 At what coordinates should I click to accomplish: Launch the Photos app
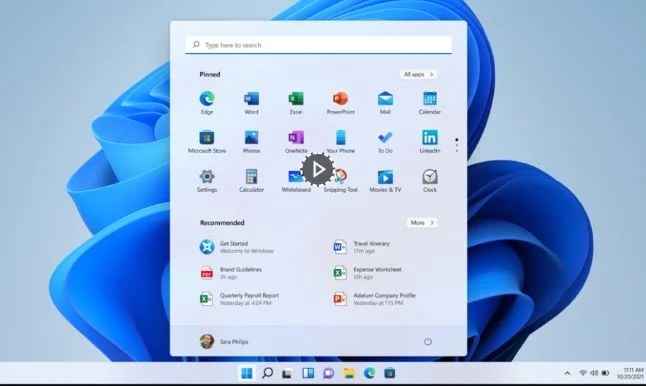click(251, 142)
